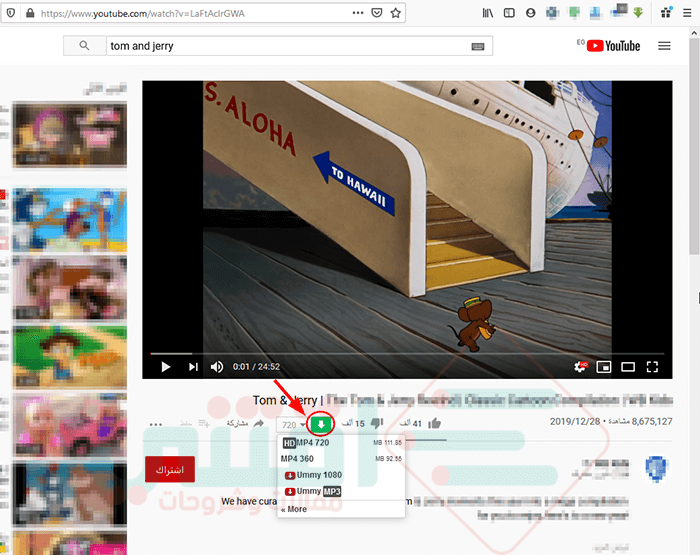Save page to Pocket

click(377, 13)
